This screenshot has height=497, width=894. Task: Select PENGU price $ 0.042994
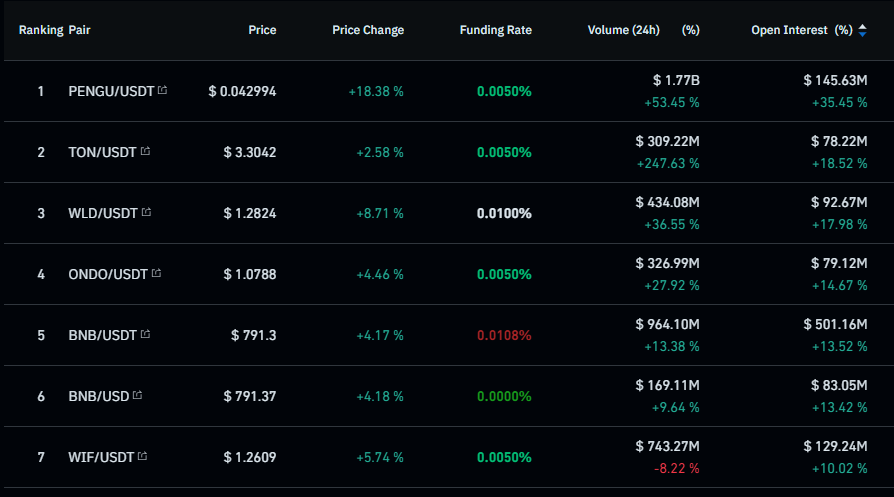(242, 91)
